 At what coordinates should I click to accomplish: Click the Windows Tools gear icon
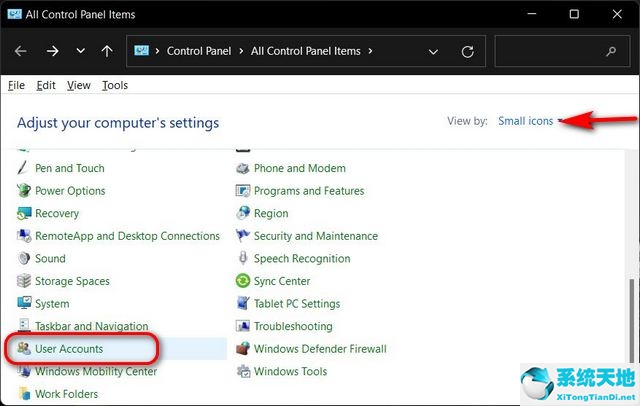pyautogui.click(x=244, y=371)
